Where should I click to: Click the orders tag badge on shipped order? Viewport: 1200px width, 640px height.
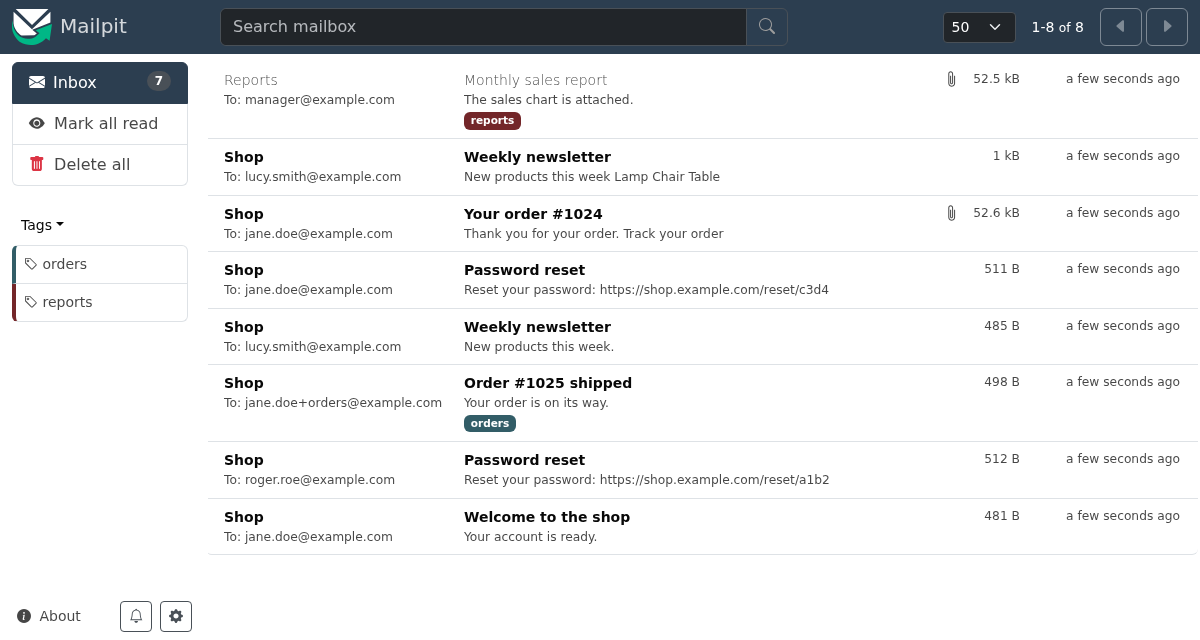coord(490,424)
